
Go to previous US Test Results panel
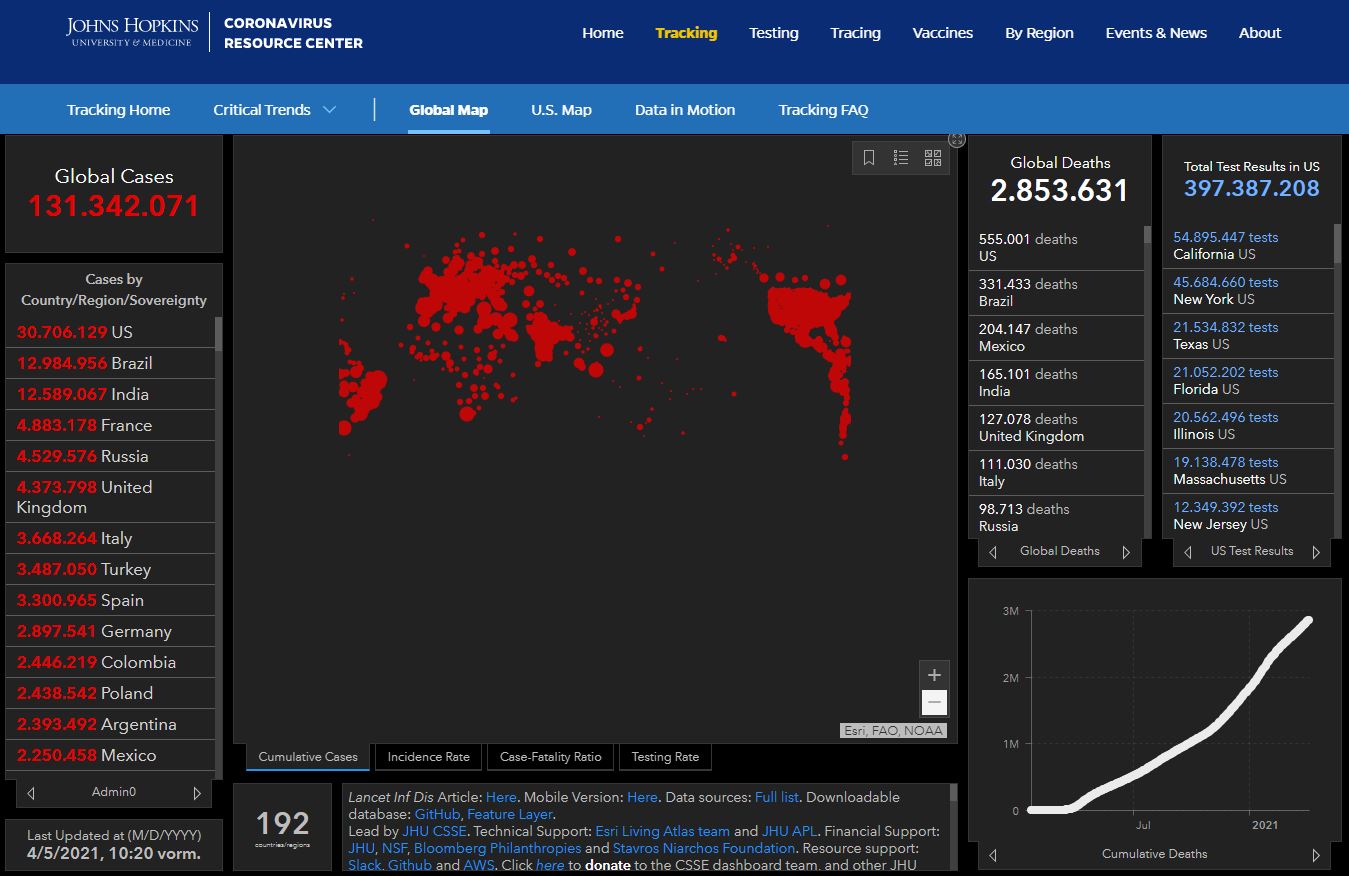pyautogui.click(x=1188, y=552)
